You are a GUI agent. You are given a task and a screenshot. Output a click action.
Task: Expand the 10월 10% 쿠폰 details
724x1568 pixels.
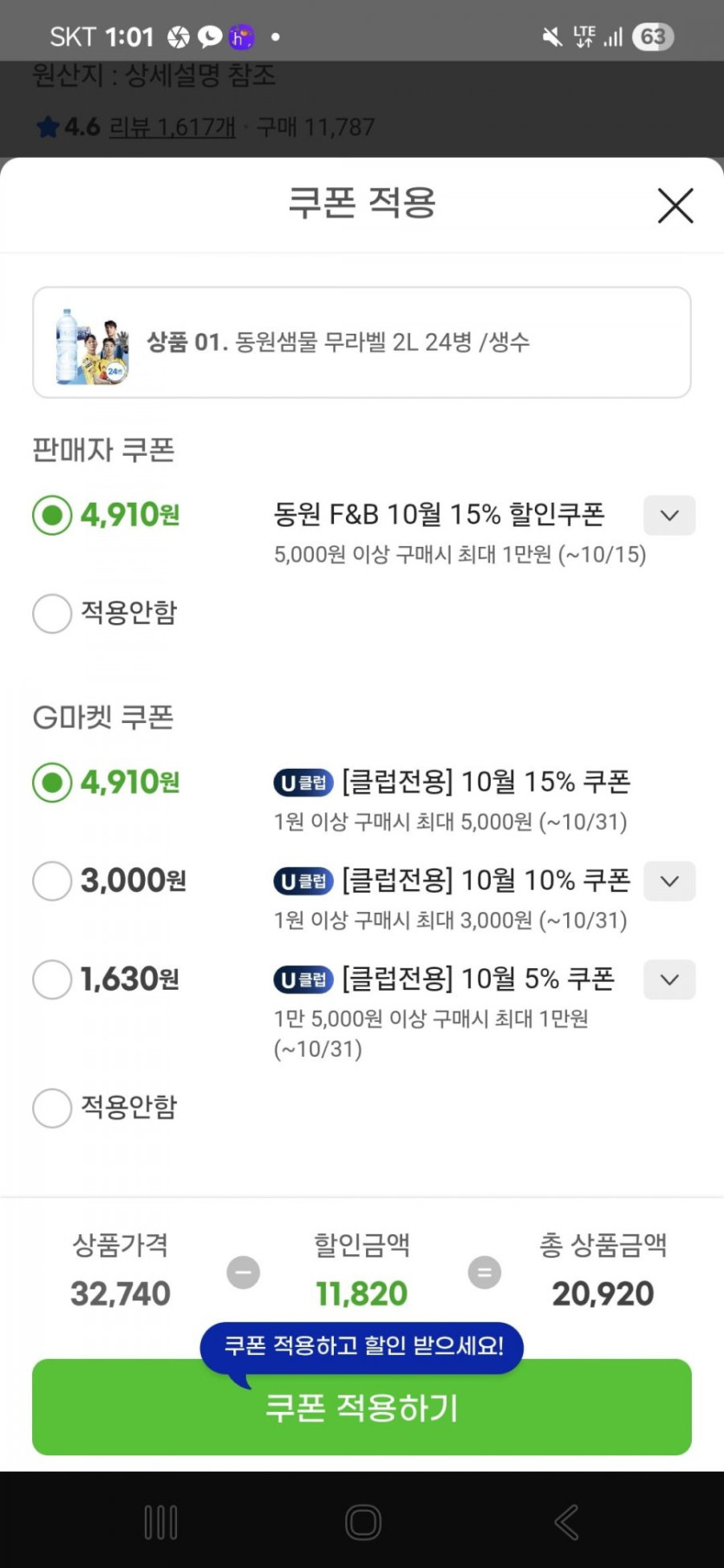click(669, 882)
